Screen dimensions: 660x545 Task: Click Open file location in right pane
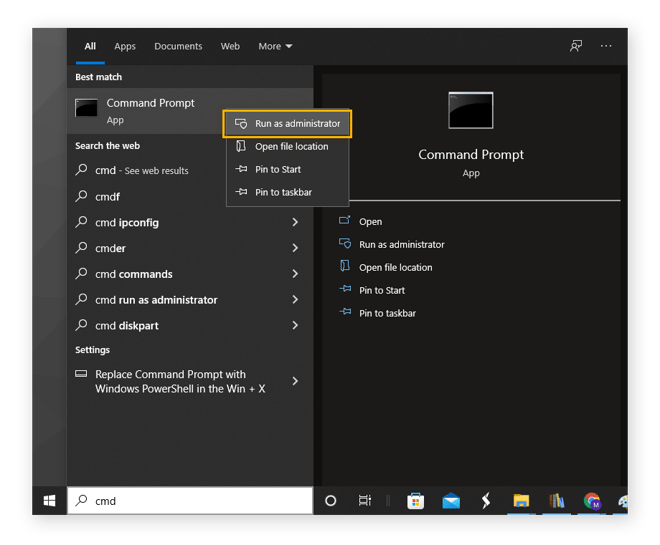pos(395,268)
